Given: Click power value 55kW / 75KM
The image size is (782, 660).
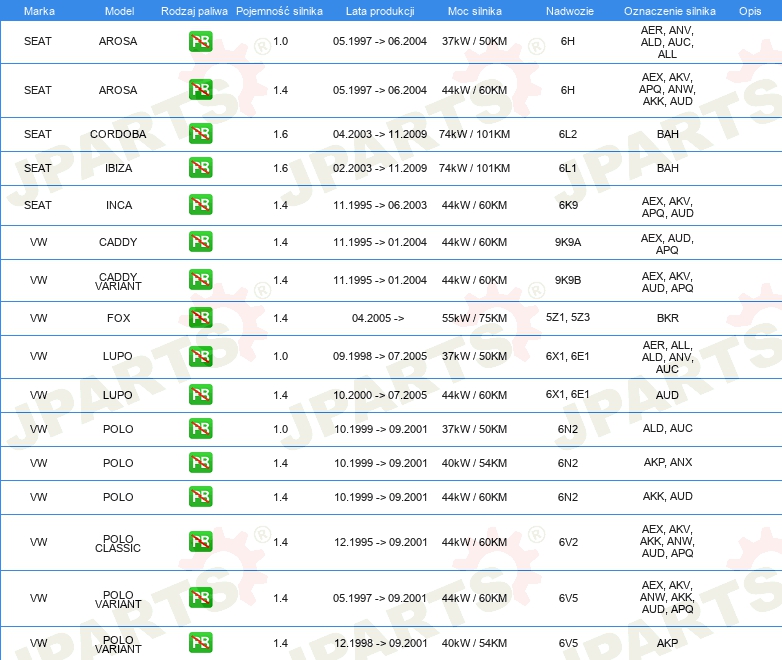Looking at the screenshot, I should (x=474, y=318).
